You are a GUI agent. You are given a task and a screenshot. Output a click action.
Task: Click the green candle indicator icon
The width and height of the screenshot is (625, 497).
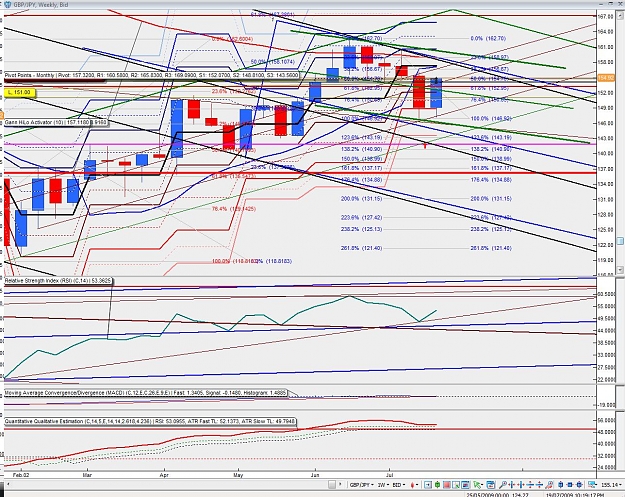[x=437, y=485]
